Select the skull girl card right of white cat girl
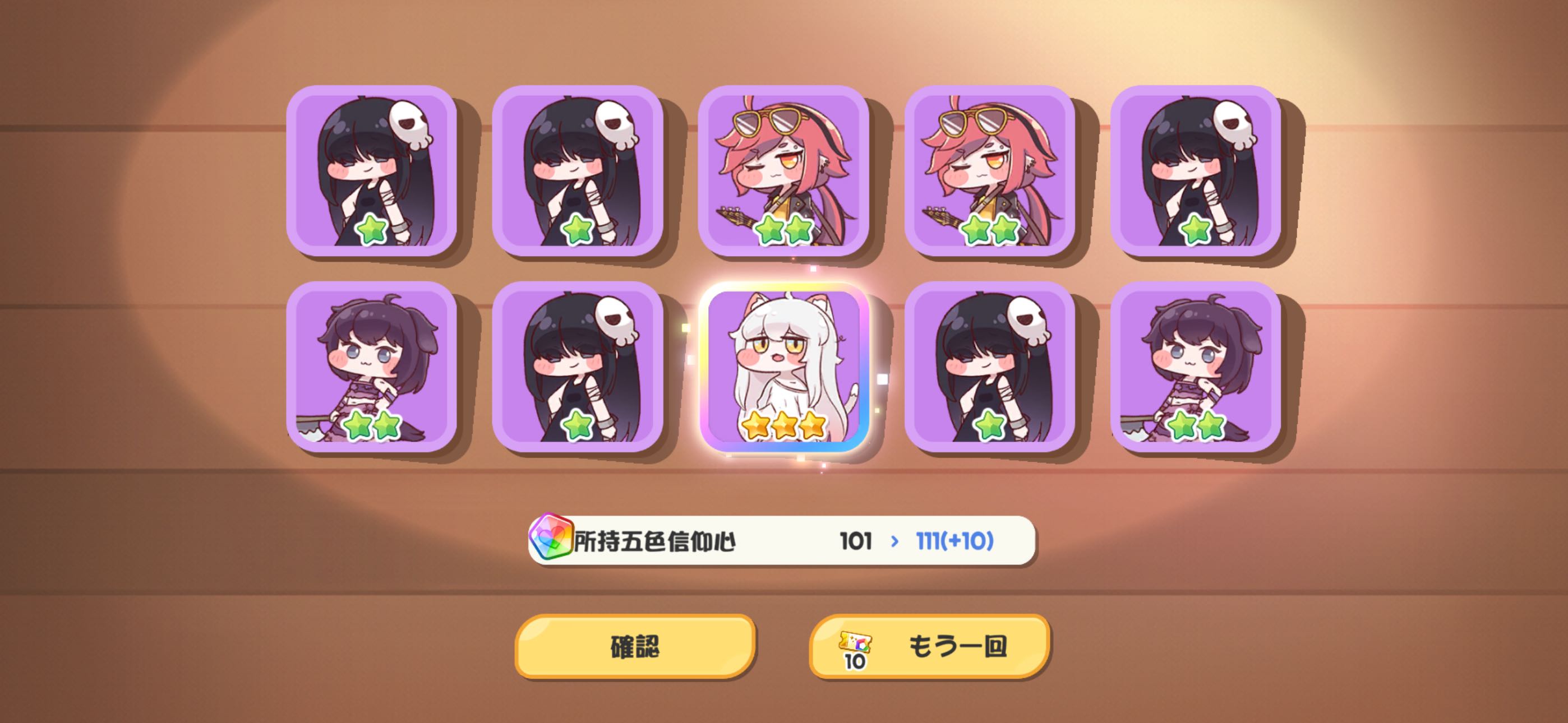Image resolution: width=1568 pixels, height=723 pixels. coord(990,367)
